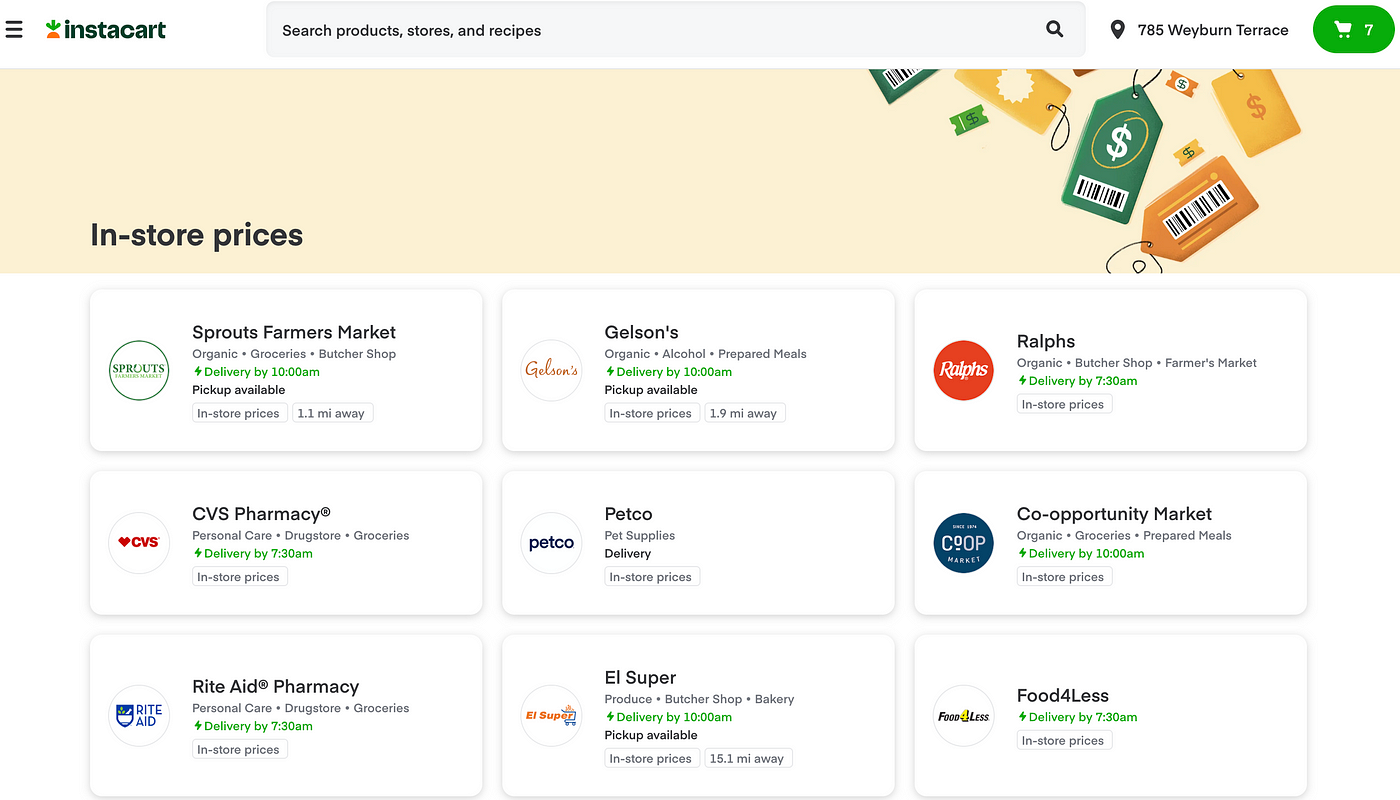The width and height of the screenshot is (1400, 800).
Task: Click the '1.1 mi away' tag
Action: click(332, 413)
